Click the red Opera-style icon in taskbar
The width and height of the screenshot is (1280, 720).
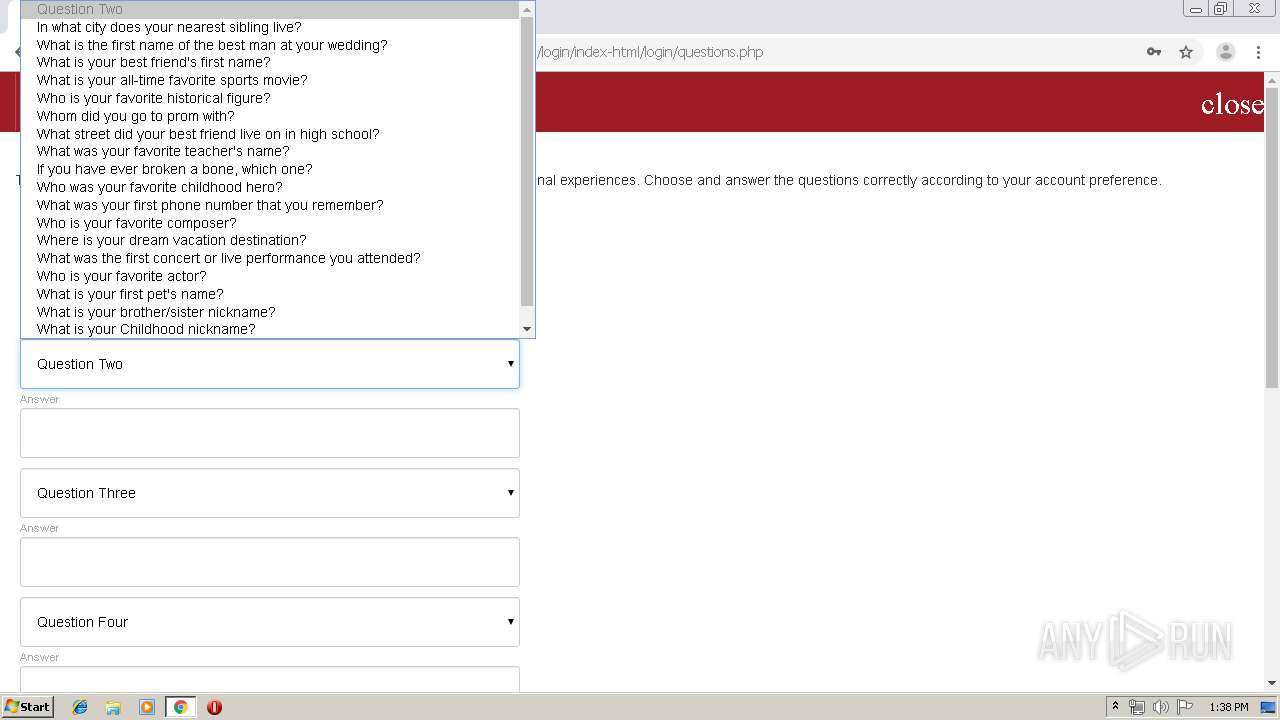214,707
